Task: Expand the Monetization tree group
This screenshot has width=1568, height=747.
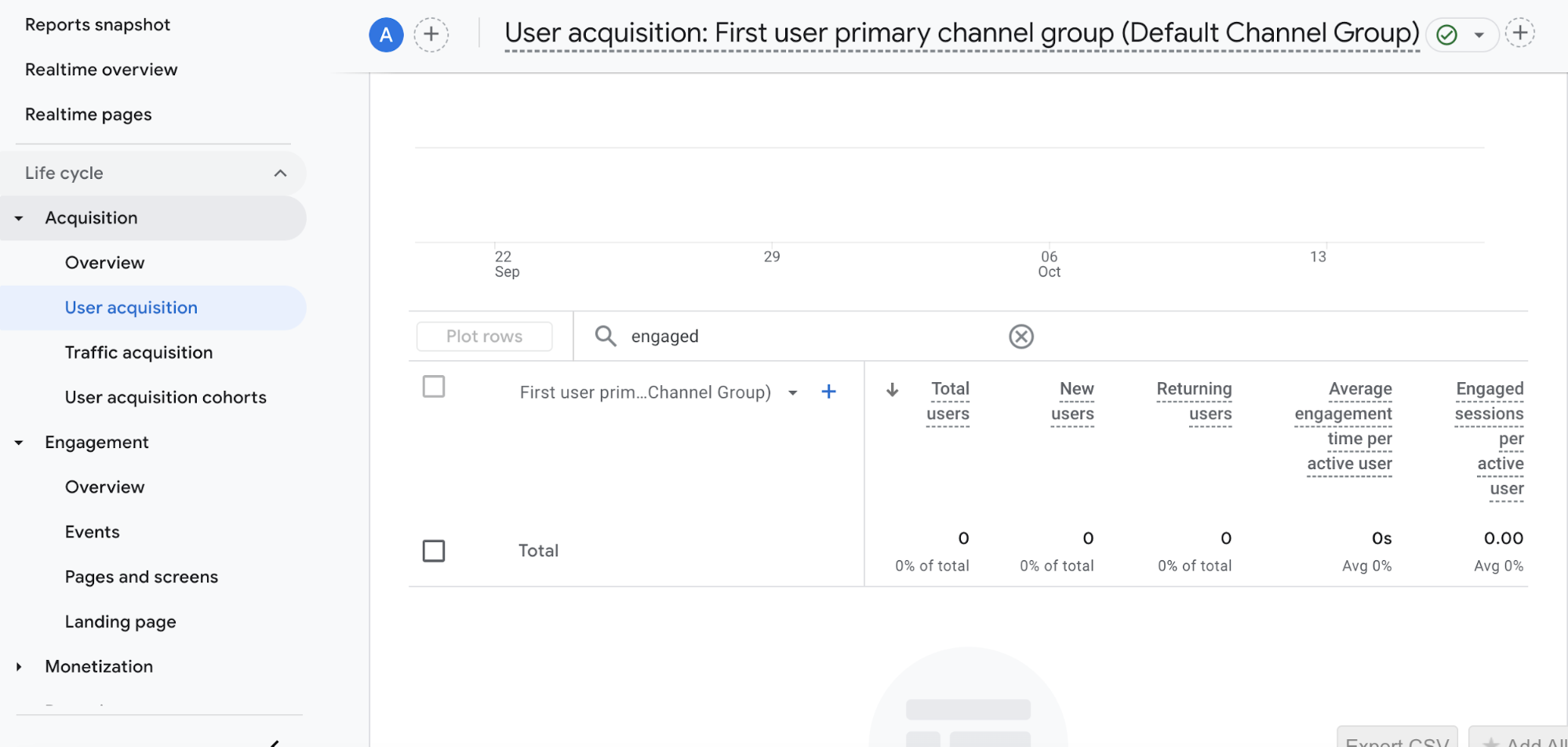Action: pos(19,667)
